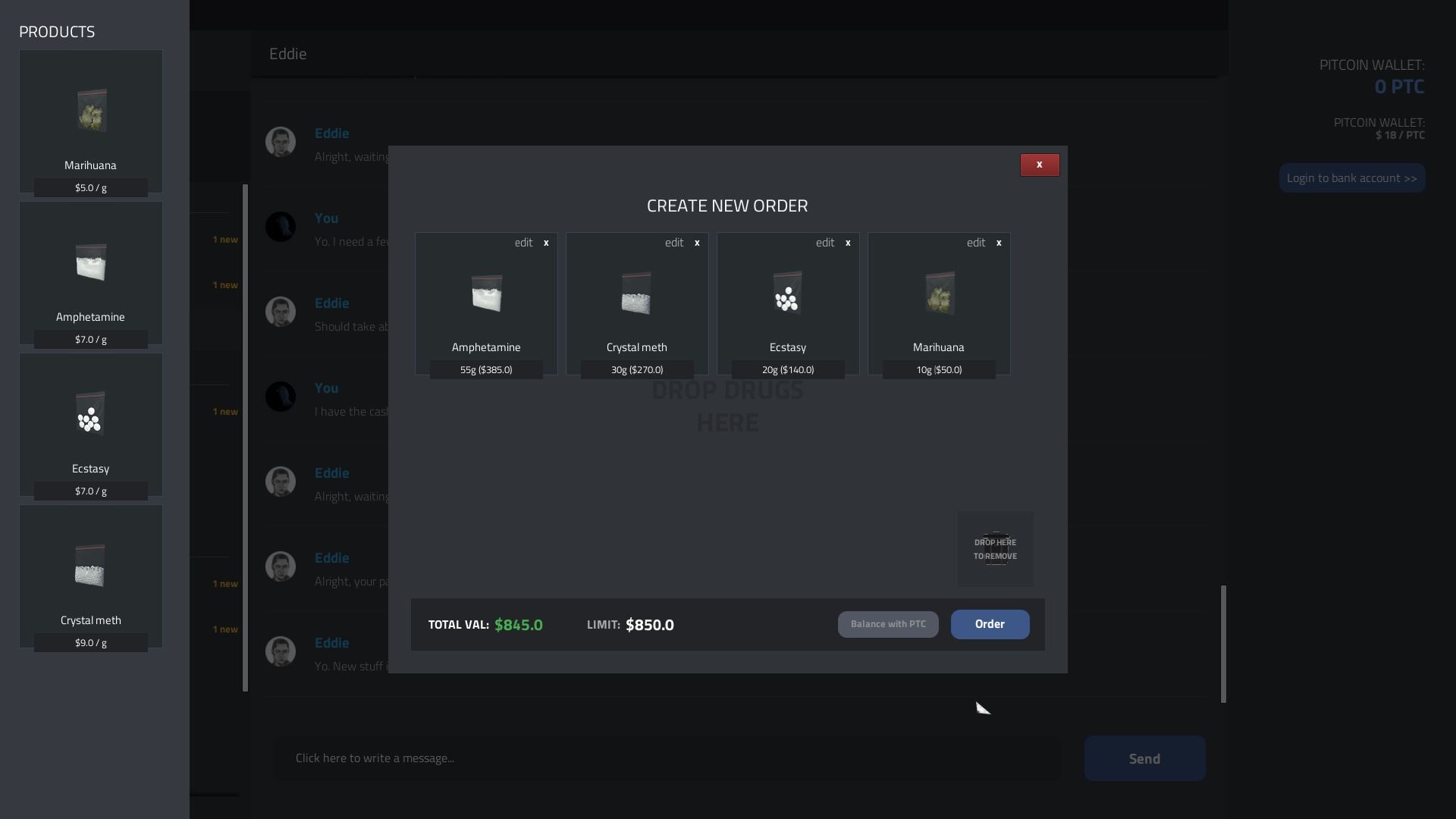1456x819 pixels.
Task: Click the Ecstasy pills icon in the order
Action: [x=787, y=294]
